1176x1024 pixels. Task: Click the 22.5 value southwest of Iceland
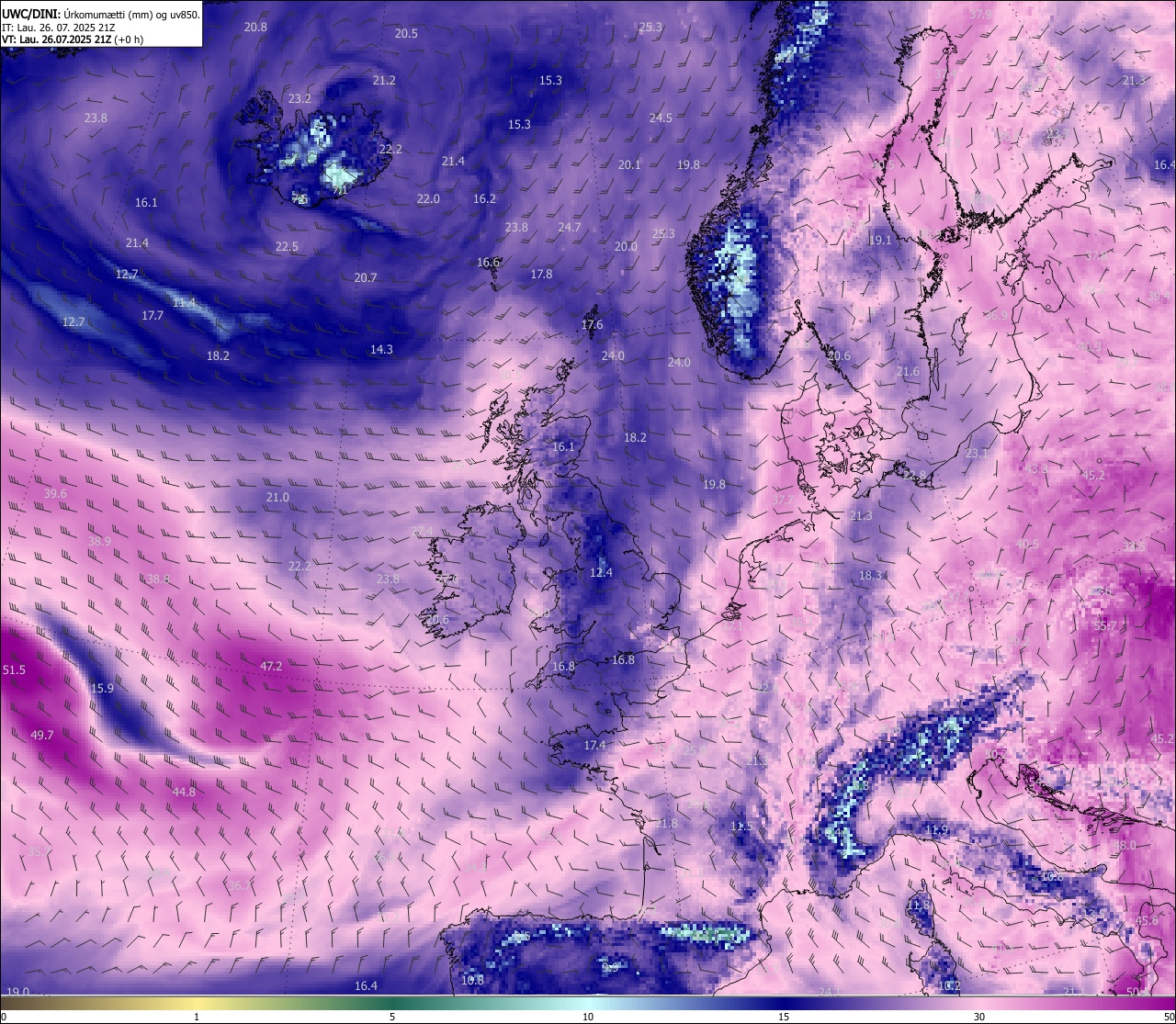tap(287, 246)
